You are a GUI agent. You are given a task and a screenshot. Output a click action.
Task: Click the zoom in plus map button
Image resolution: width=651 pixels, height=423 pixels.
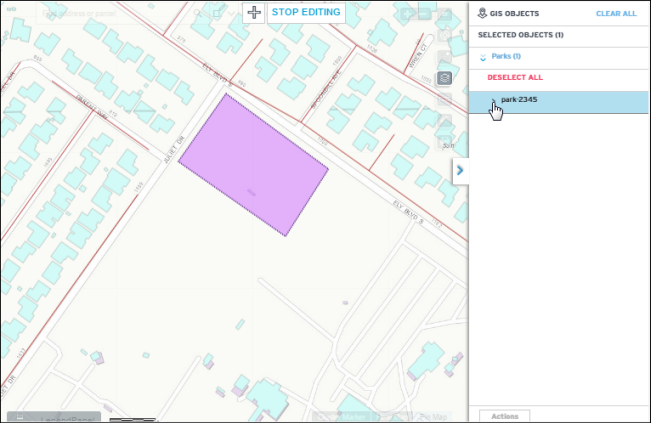pyautogui.click(x=445, y=122)
